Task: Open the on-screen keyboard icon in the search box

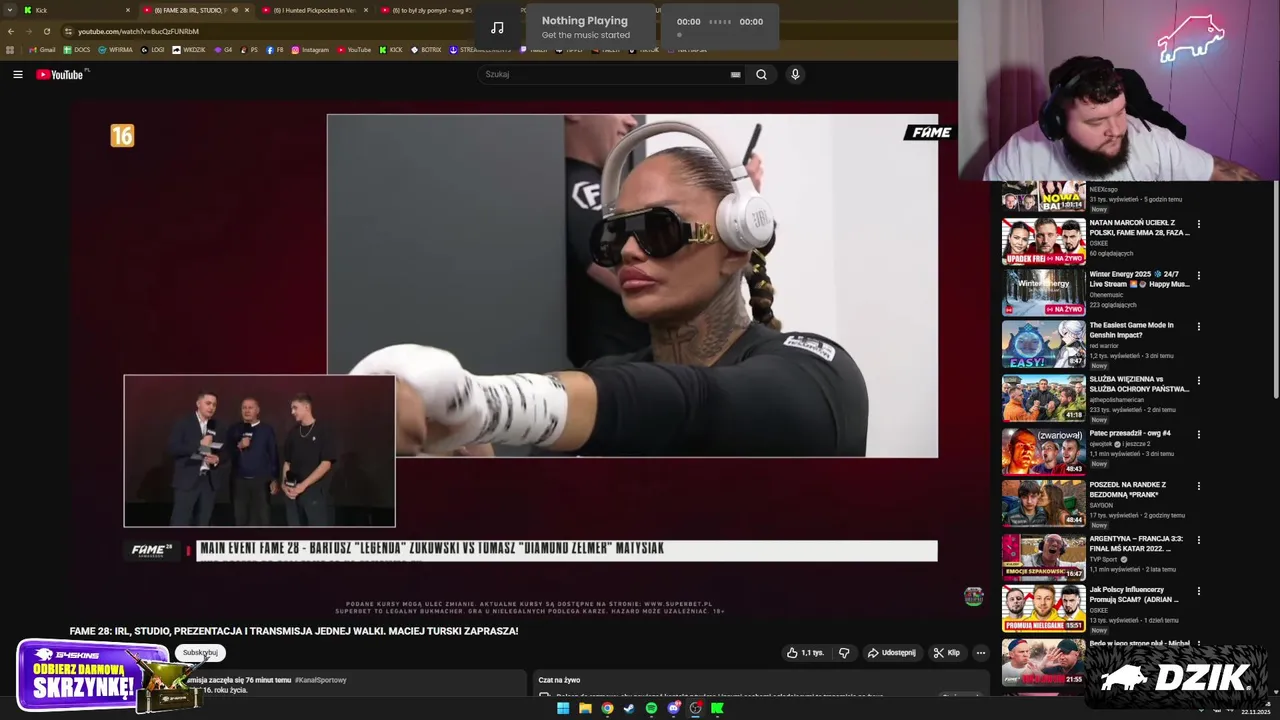Action: (x=735, y=74)
